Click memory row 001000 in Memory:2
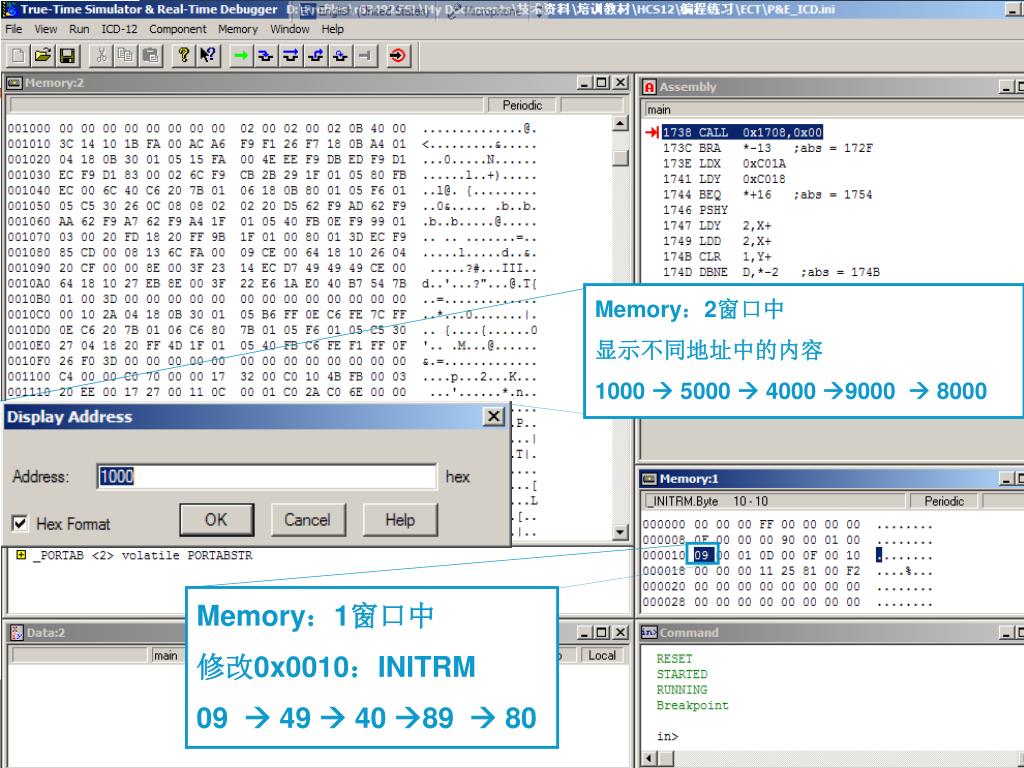1024x768 pixels. (x=272, y=129)
